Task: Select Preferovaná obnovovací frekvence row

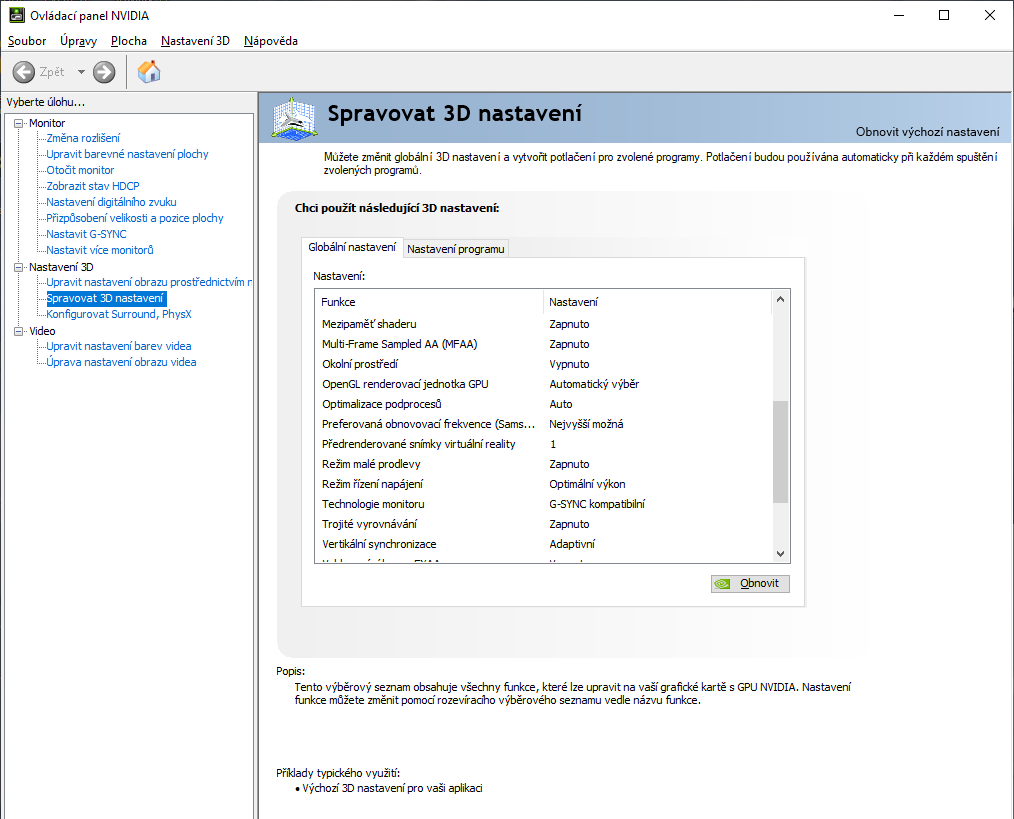Action: coord(543,424)
